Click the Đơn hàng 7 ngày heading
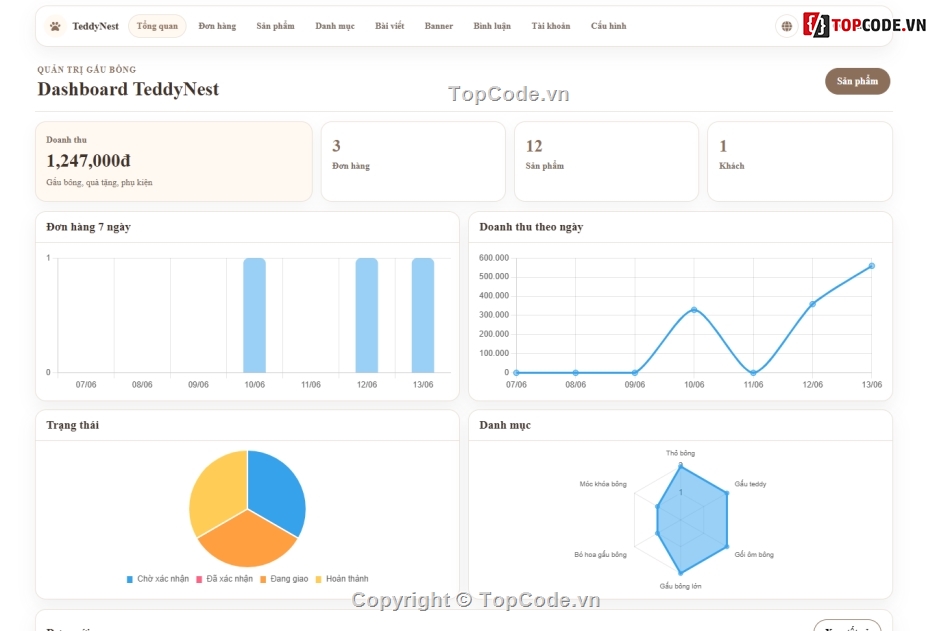 pos(88,227)
